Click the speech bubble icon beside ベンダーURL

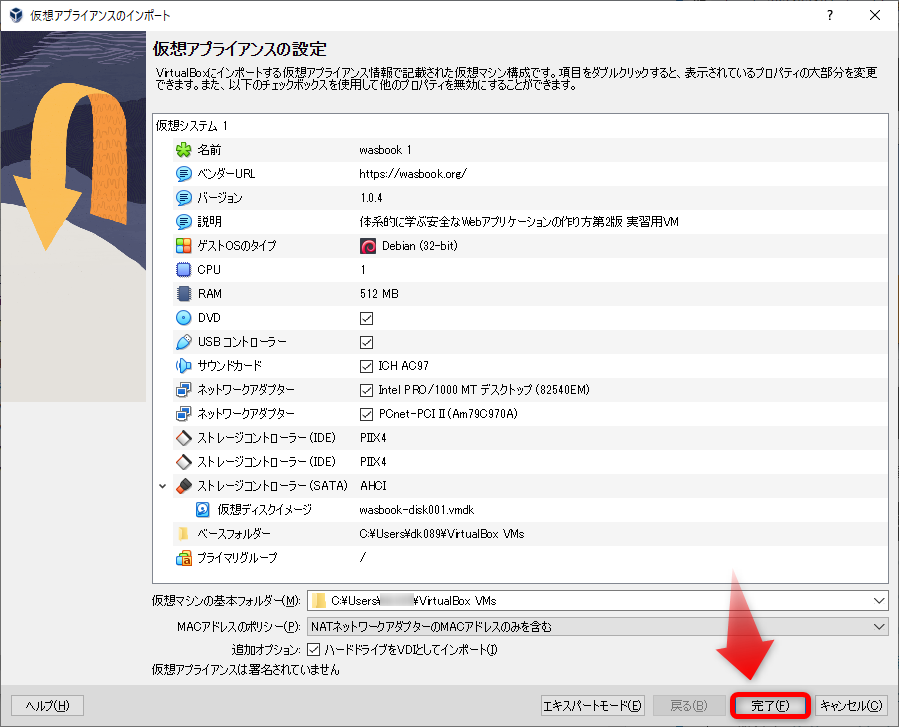click(183, 174)
